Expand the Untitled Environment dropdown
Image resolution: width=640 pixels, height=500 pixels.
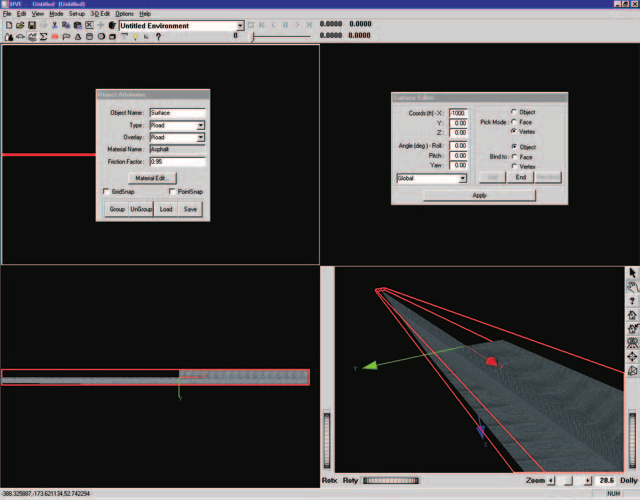click(182, 26)
